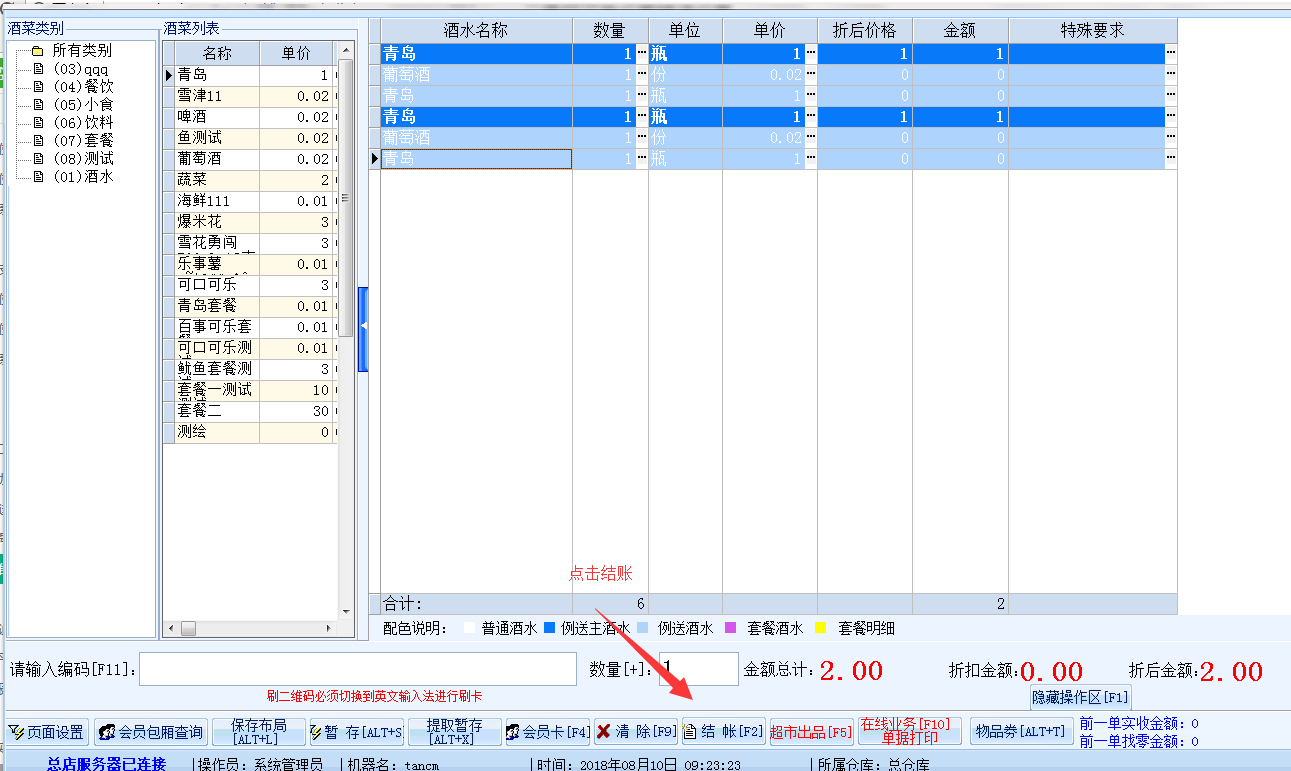Click the white 普通酒水 legend swatch

(x=469, y=628)
